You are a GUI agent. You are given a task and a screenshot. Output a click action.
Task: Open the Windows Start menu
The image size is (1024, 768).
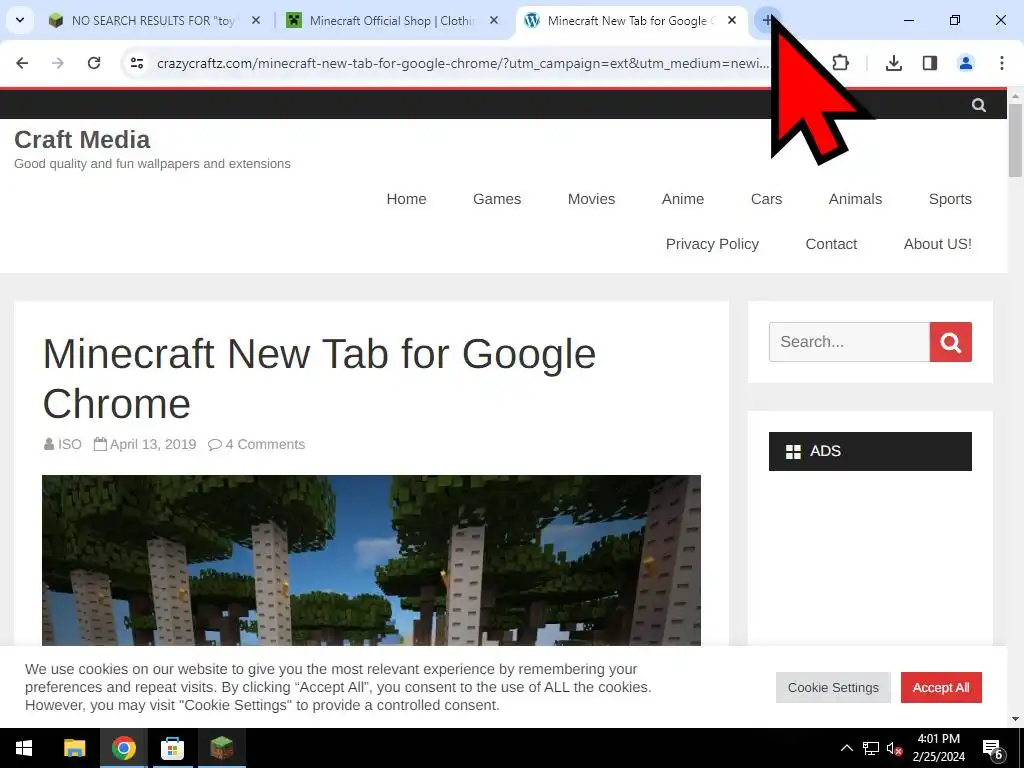pos(24,748)
